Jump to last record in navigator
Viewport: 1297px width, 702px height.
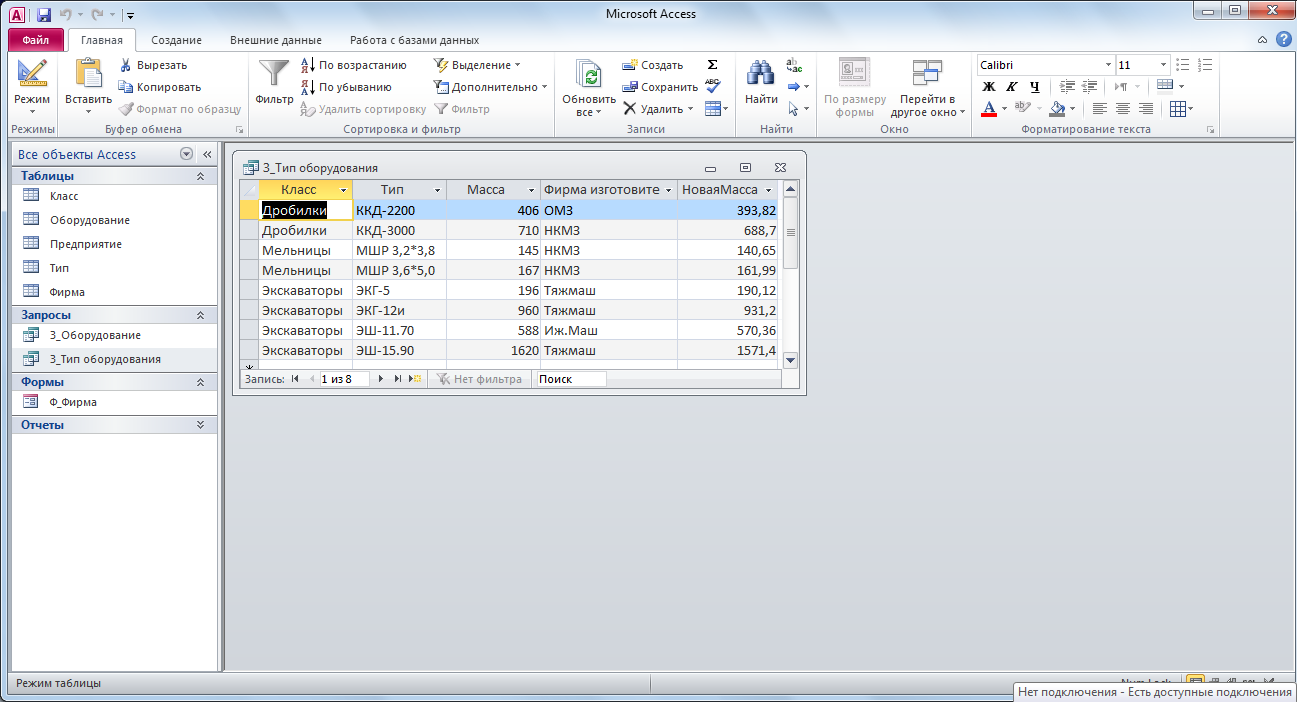pyautogui.click(x=397, y=379)
